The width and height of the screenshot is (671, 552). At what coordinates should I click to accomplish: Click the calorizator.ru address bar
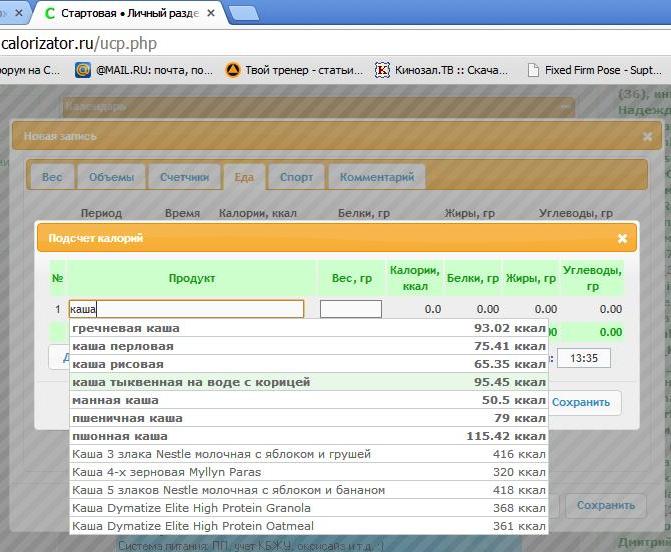click(x=334, y=43)
